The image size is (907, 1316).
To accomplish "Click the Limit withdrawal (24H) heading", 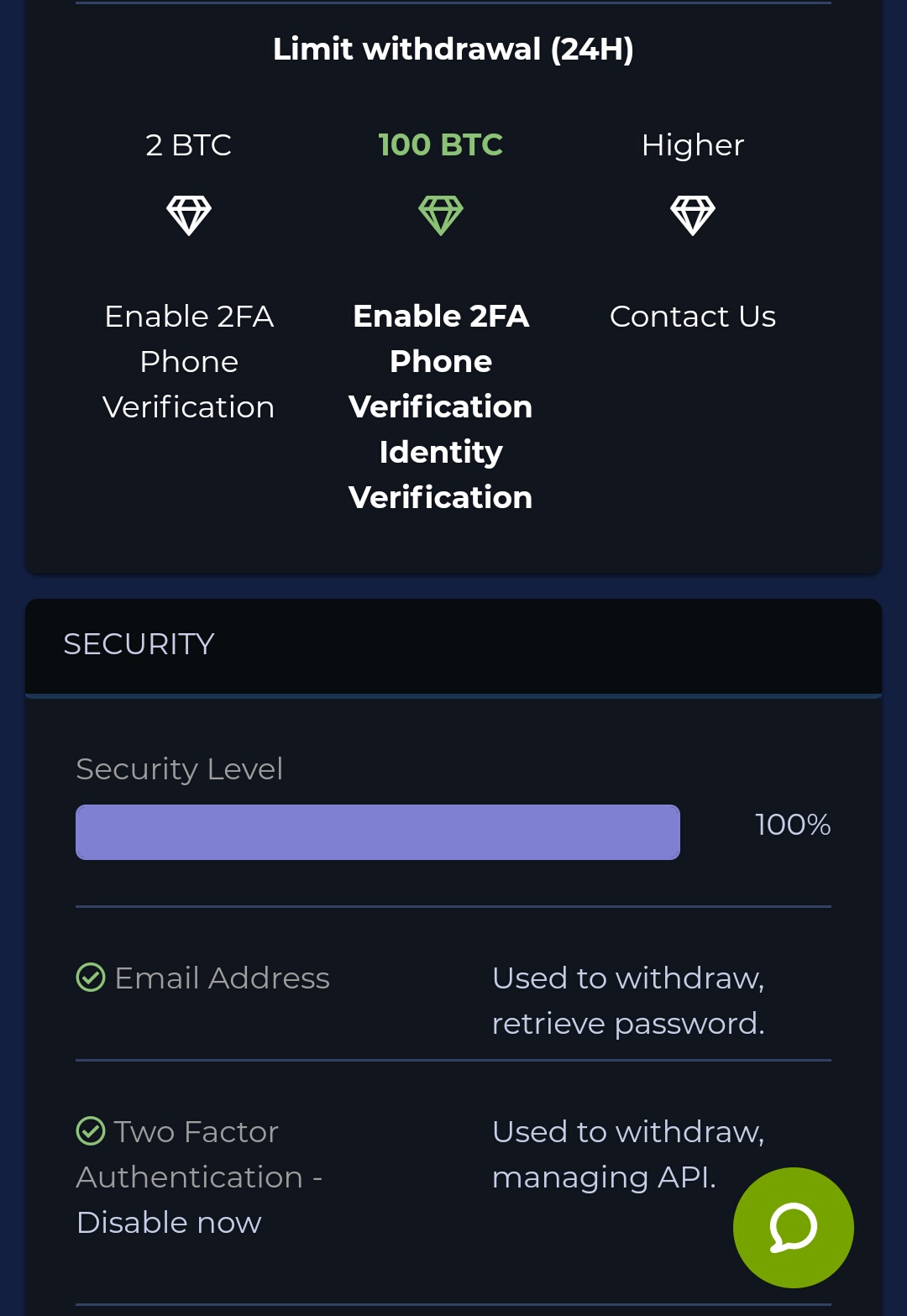I will pos(453,50).
